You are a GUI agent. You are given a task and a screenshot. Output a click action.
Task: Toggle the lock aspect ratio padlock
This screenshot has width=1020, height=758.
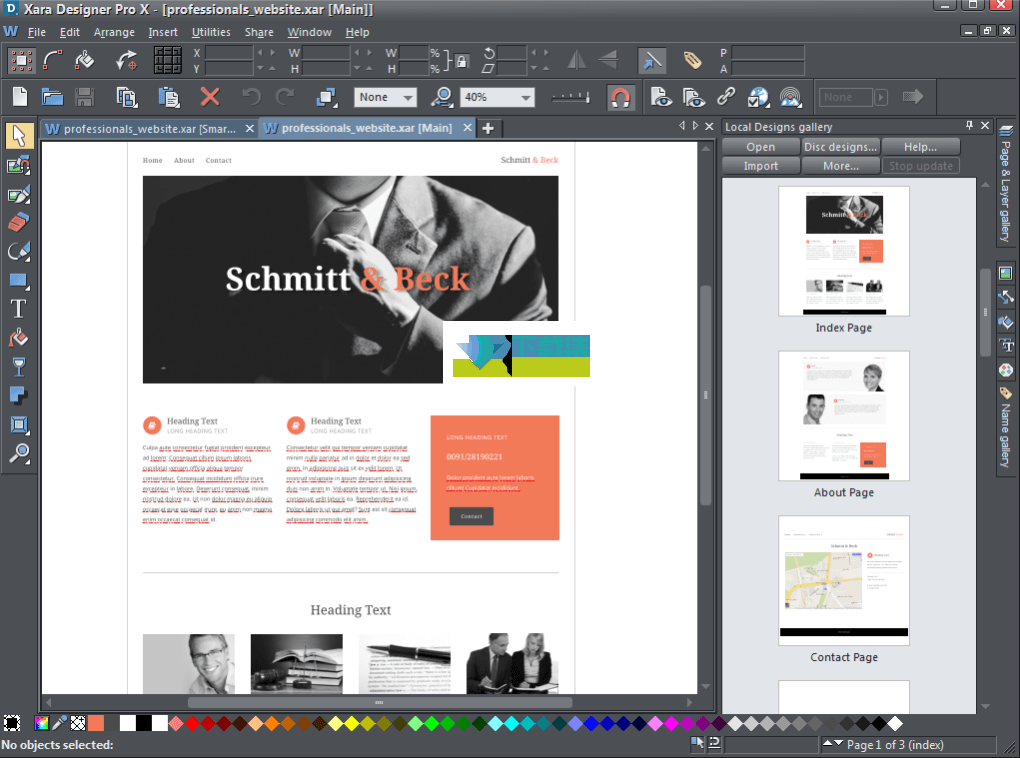[461, 60]
